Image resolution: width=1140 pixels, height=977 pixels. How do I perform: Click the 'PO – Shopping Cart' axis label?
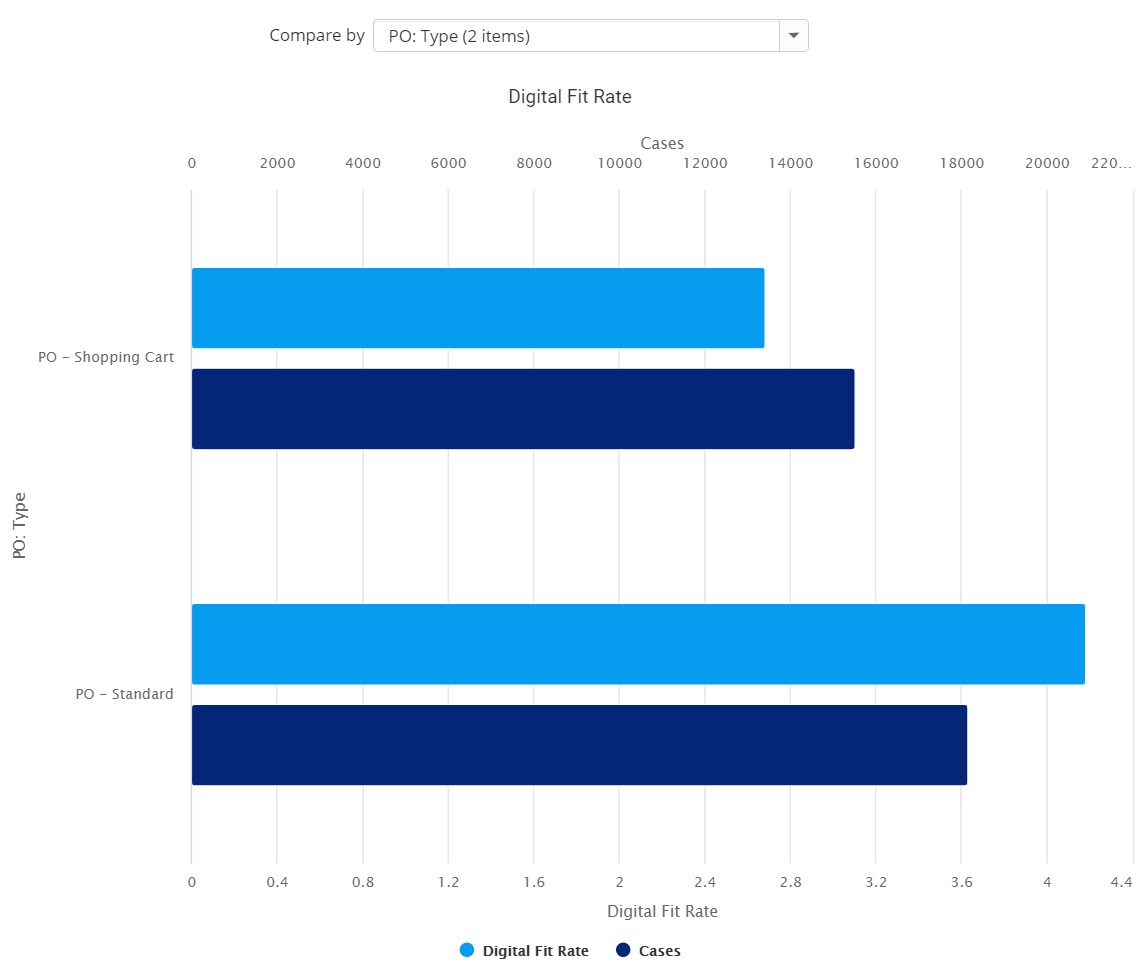[106, 357]
